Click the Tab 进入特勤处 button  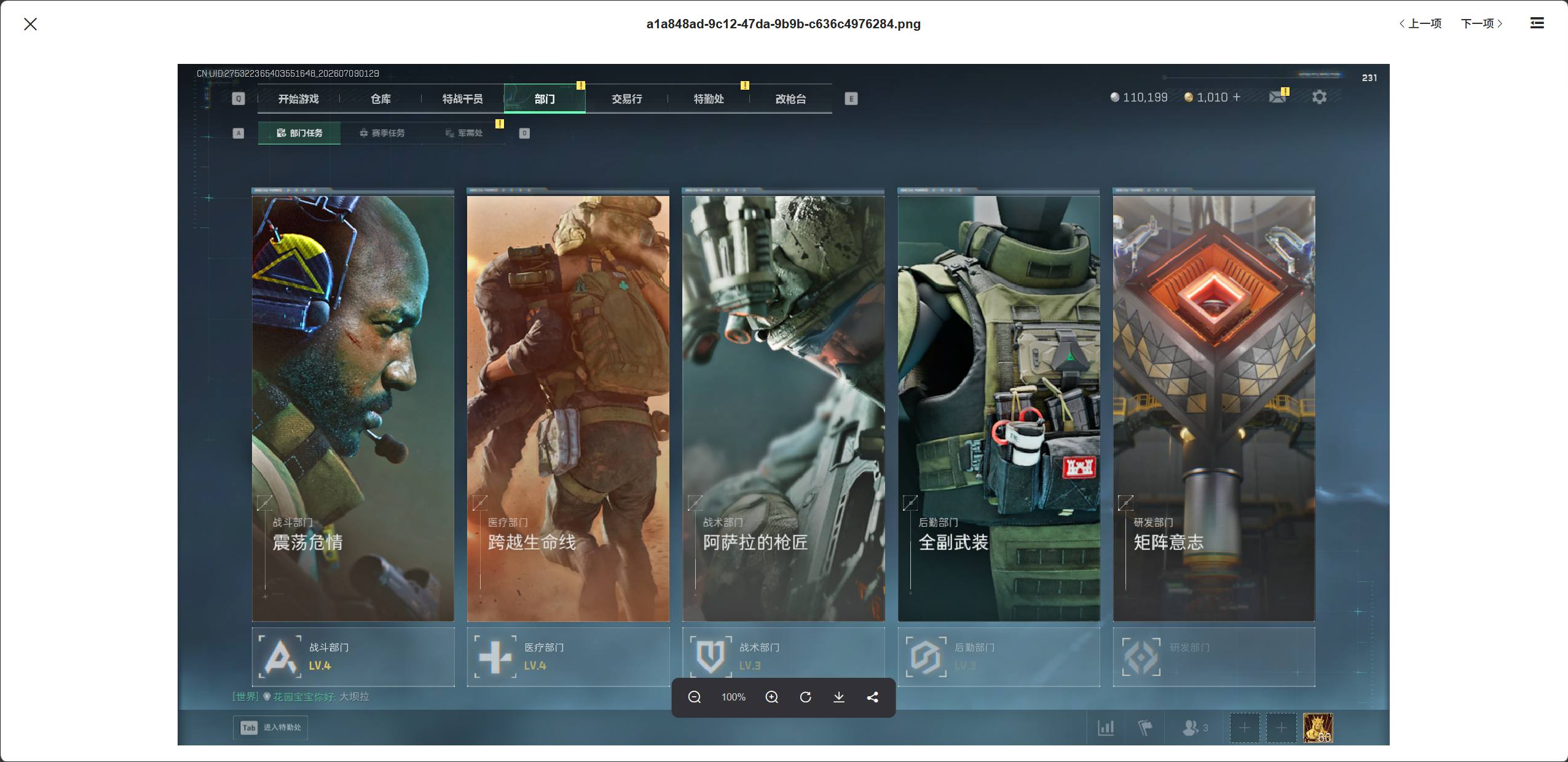[x=270, y=728]
